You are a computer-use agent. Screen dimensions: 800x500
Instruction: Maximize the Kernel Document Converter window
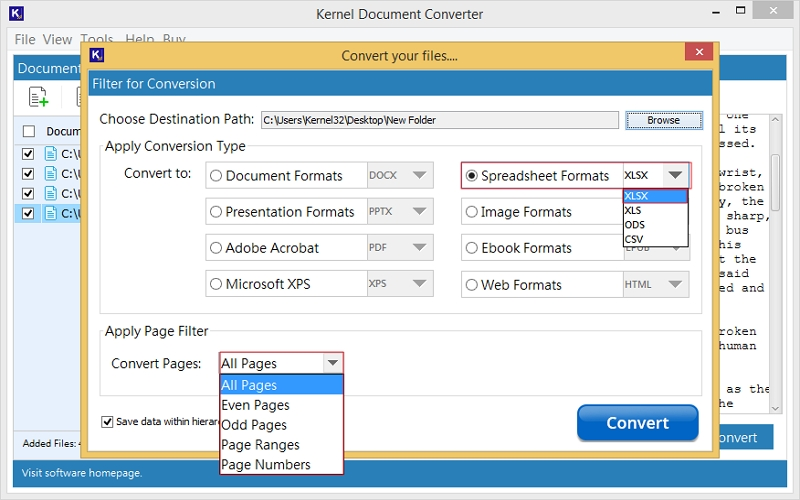tap(740, 11)
